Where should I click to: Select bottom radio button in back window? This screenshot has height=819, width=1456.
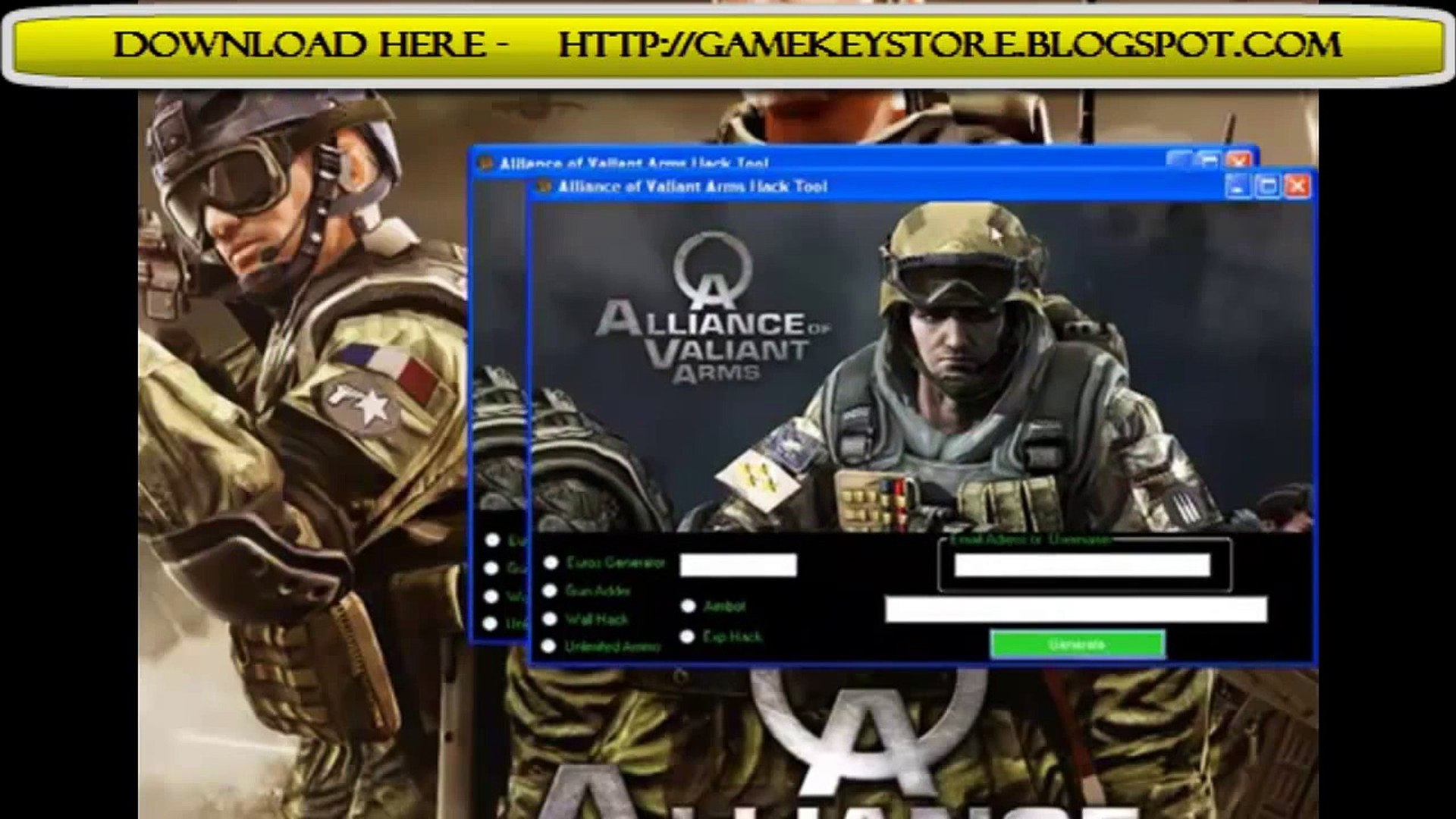[491, 624]
